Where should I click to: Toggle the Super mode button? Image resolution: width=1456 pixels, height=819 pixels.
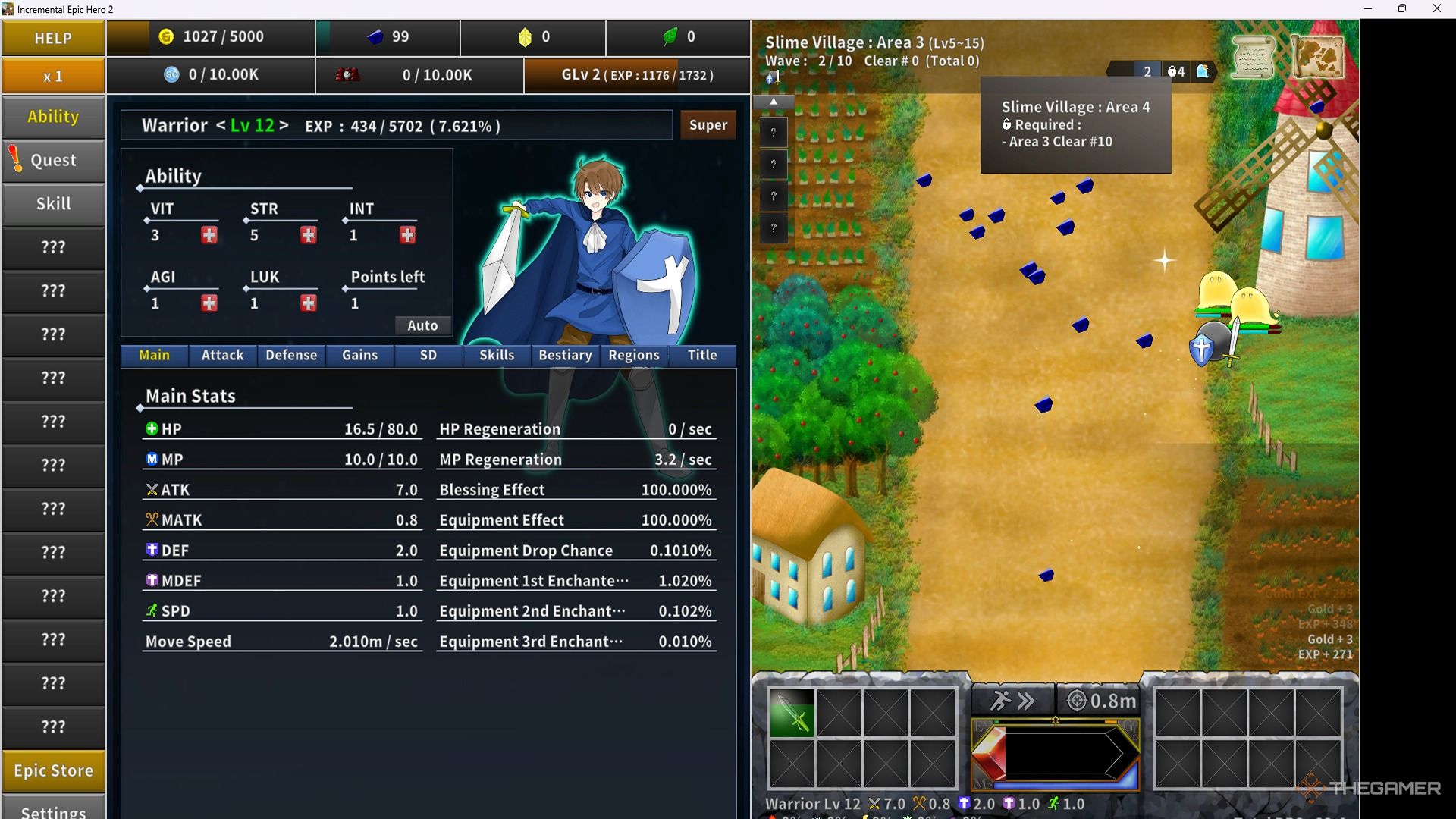coord(708,125)
